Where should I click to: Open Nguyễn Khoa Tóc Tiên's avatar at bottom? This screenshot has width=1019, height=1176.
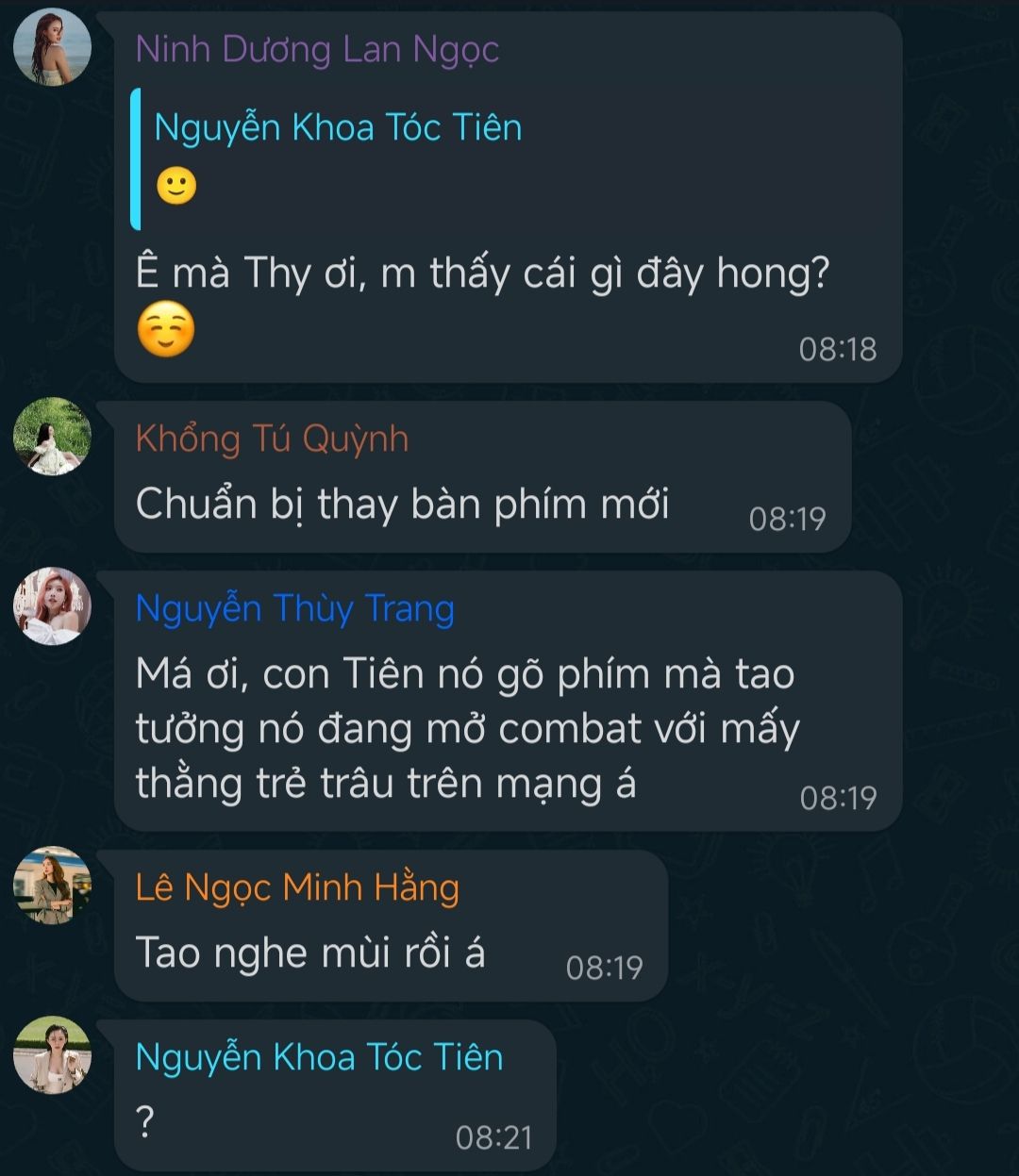pyautogui.click(x=52, y=1054)
